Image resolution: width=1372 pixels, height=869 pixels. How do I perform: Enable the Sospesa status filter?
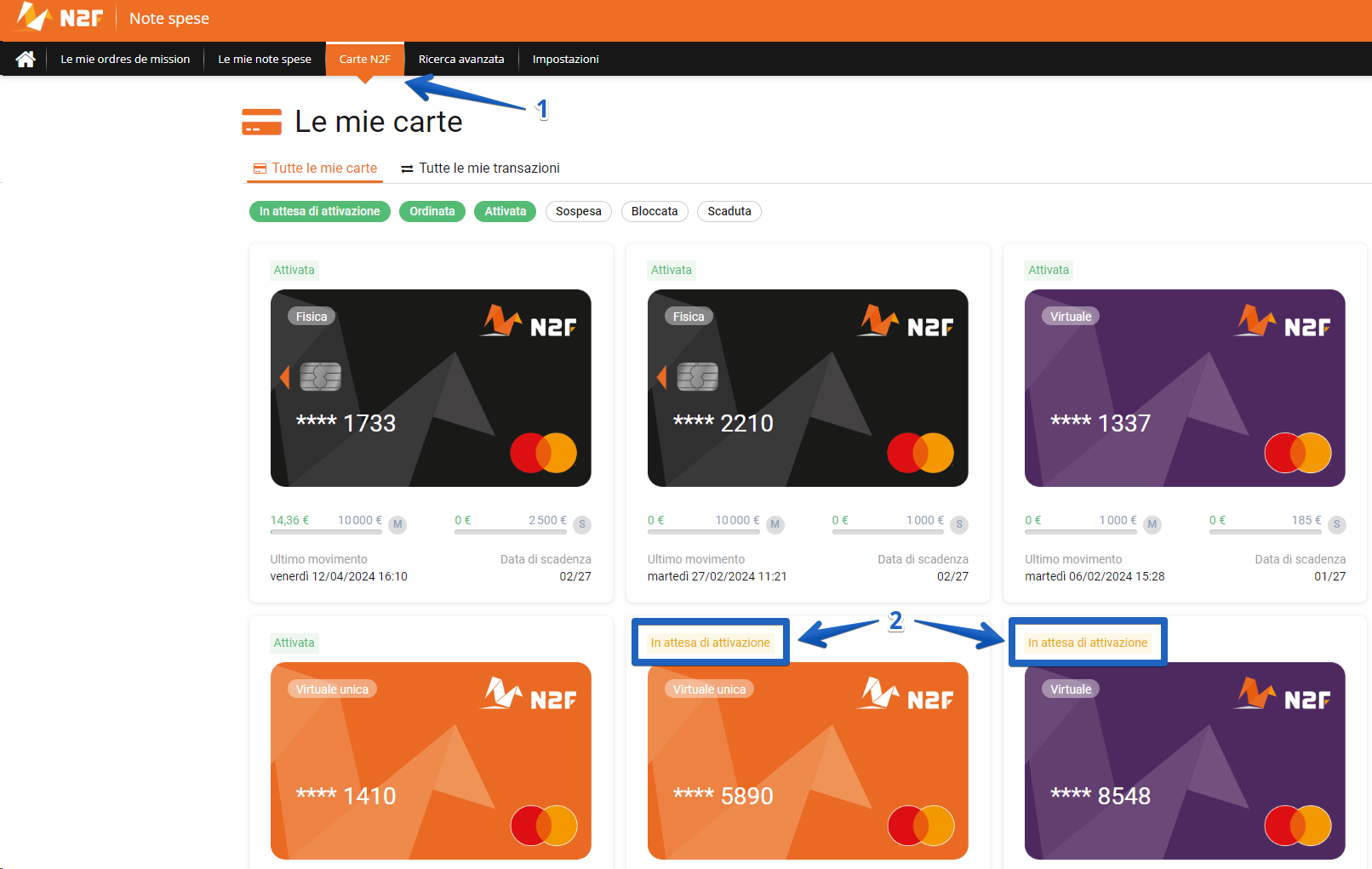(x=579, y=211)
